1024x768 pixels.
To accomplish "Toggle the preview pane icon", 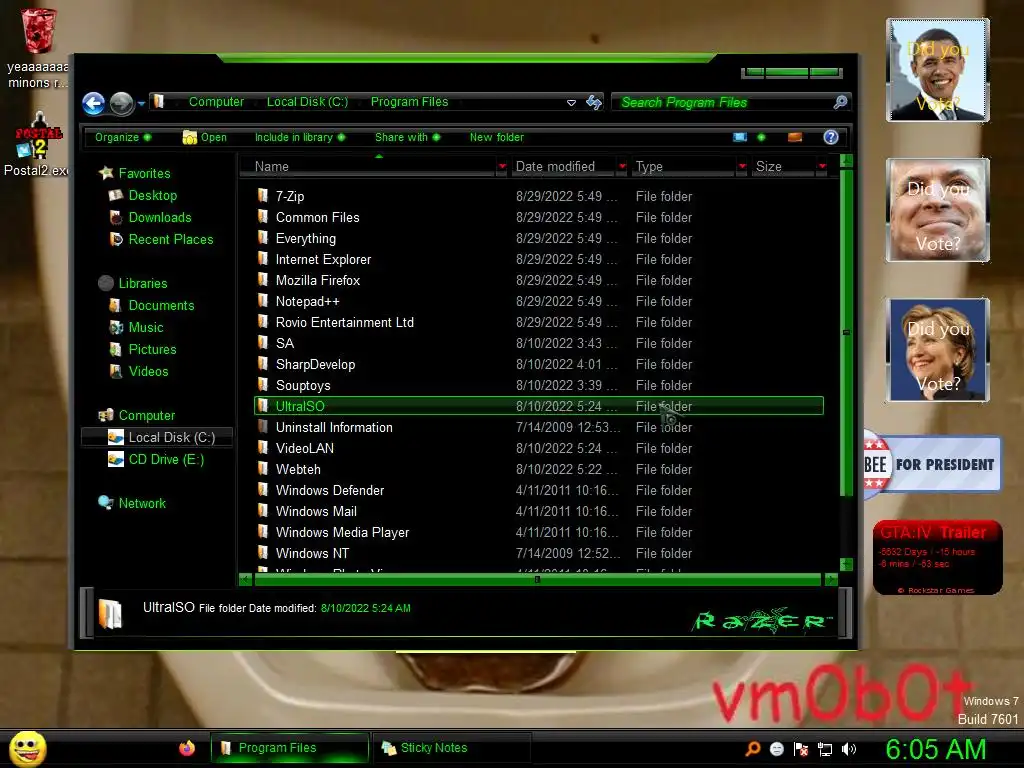I will [795, 137].
